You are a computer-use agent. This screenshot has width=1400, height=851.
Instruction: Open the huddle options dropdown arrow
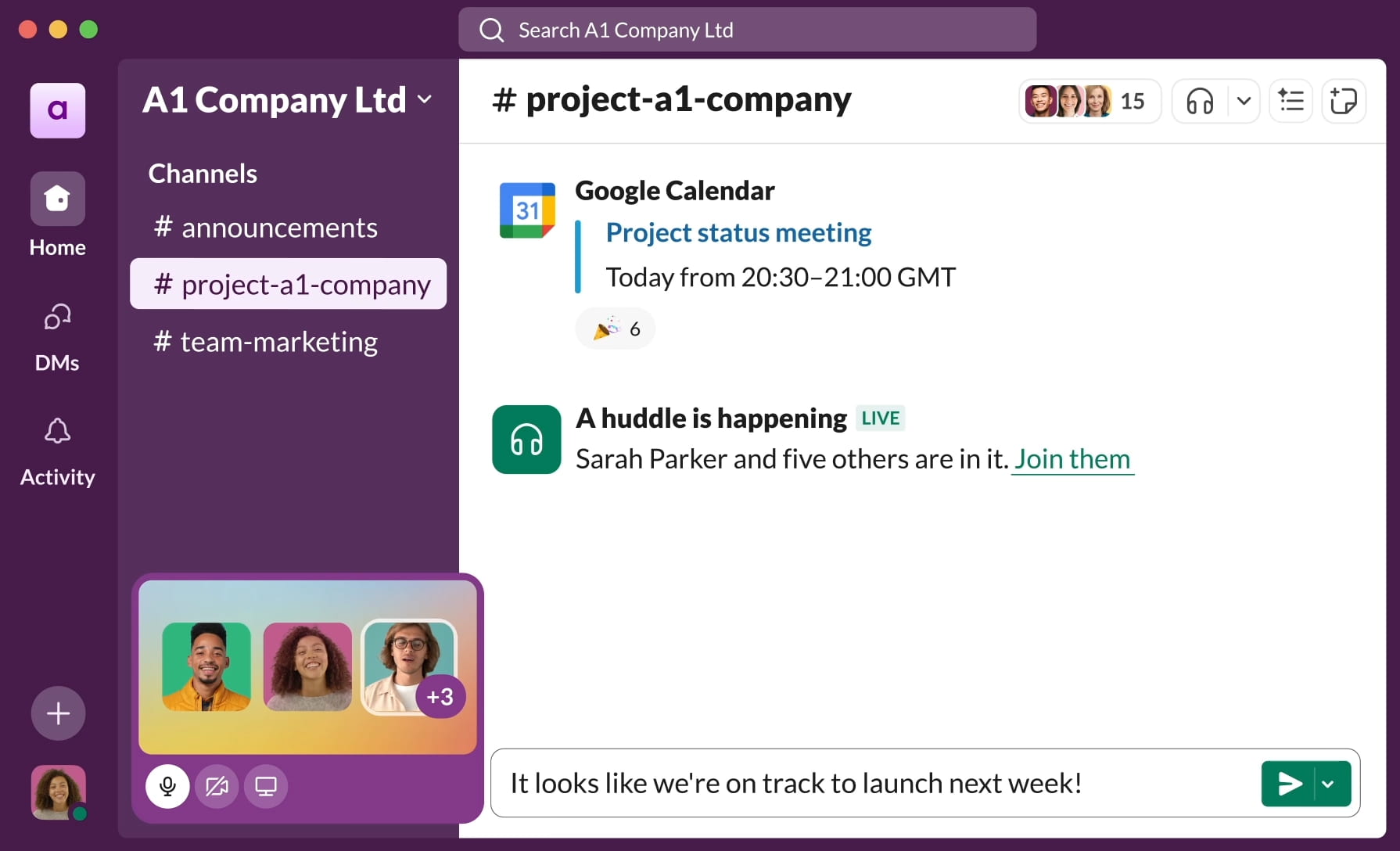[x=1244, y=101]
